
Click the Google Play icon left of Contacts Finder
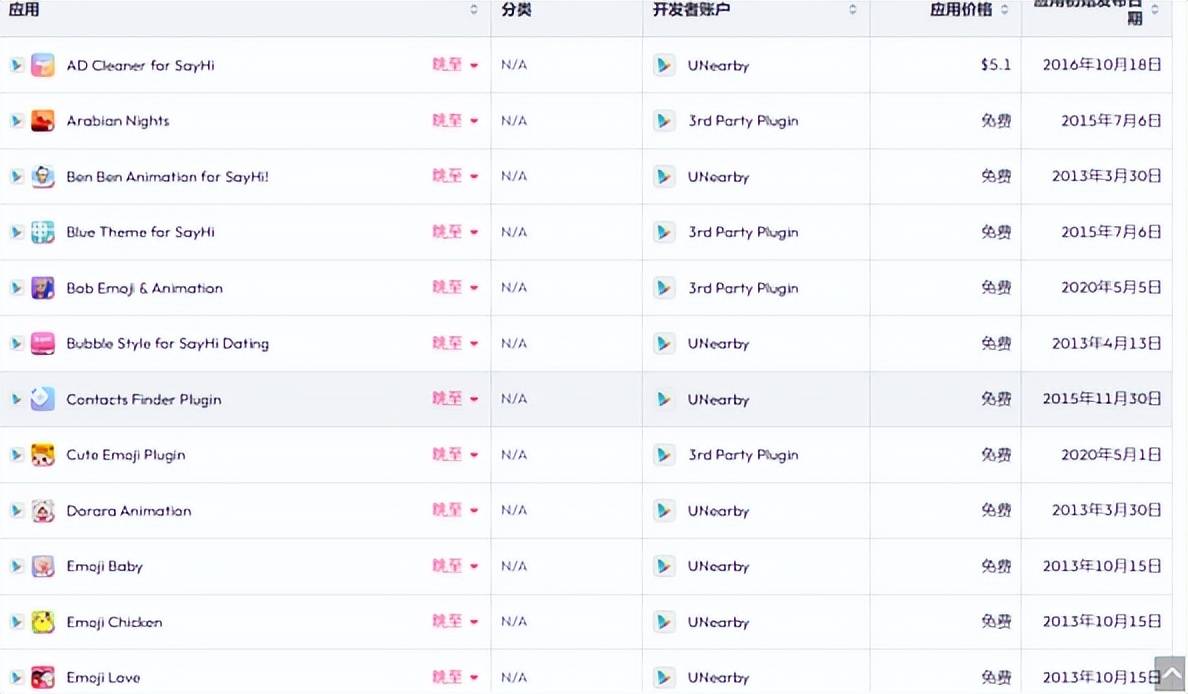[16, 399]
